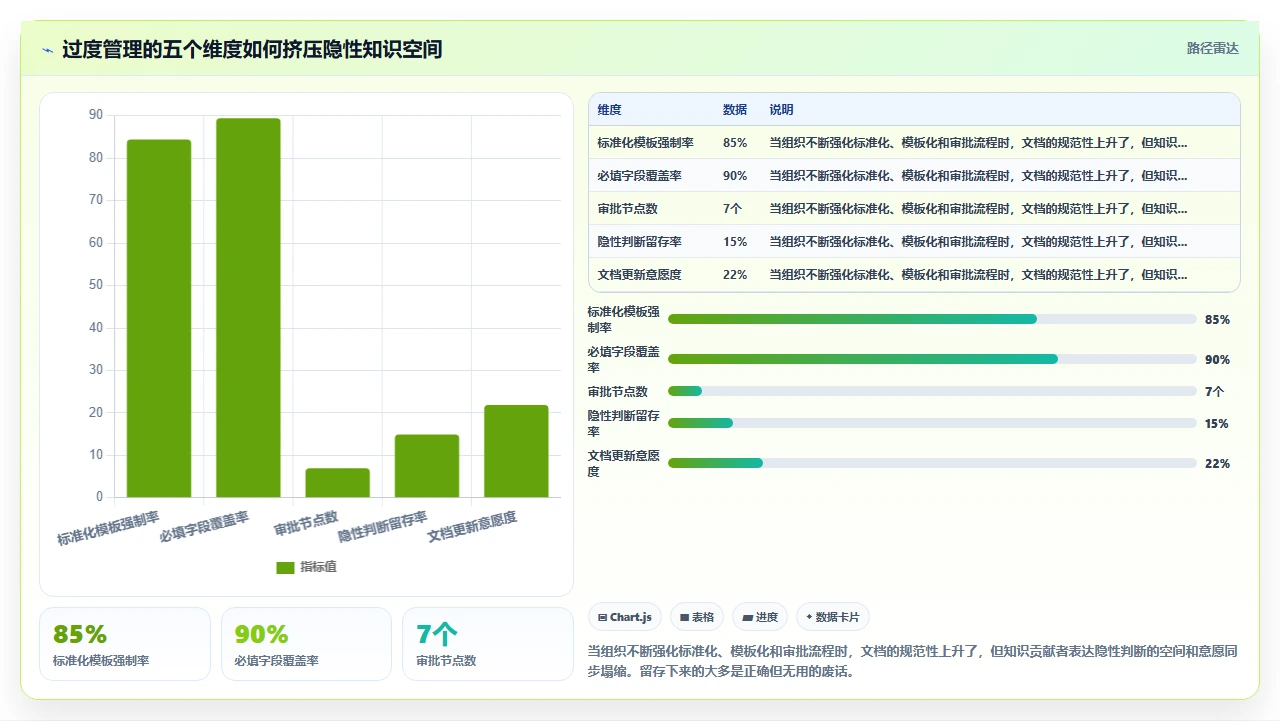The width and height of the screenshot is (1280, 721).
Task: Click 审批节点数 table row cell
Action: (x=627, y=209)
